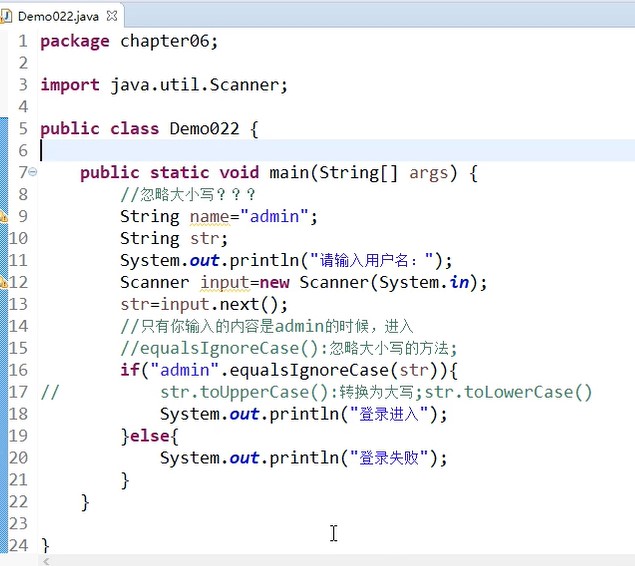
Task: Click 'str=input.next();' on line 13
Action: [x=204, y=304]
